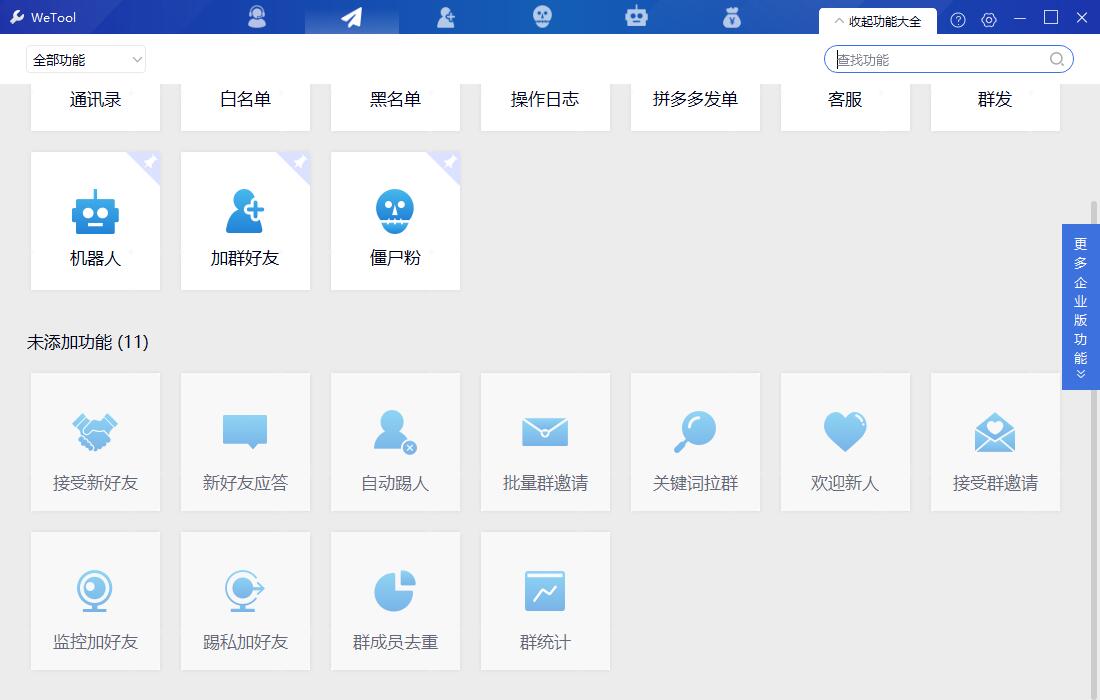Add the 群统计 chart feature
The image size is (1100, 700).
point(545,601)
